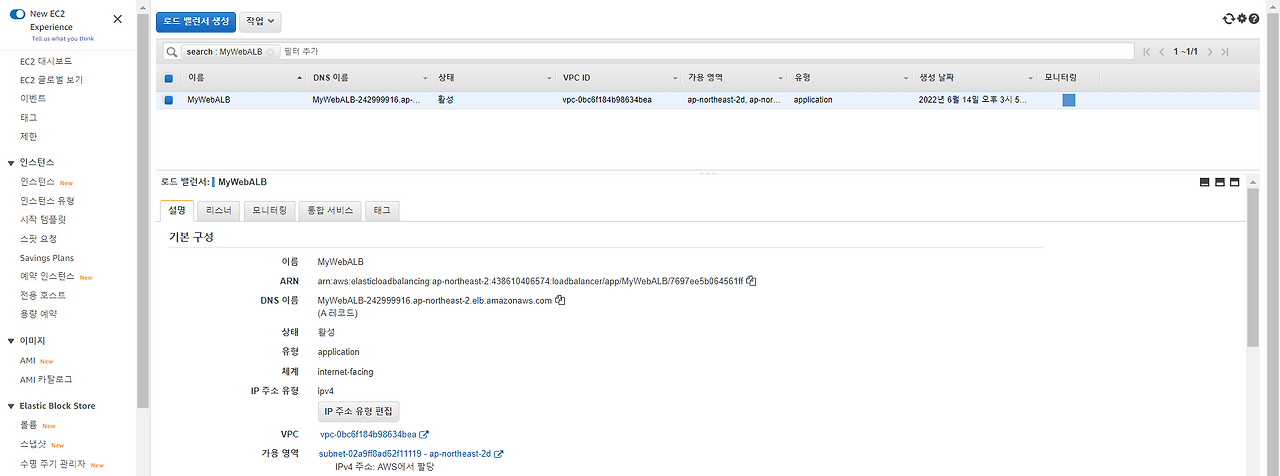Go to last page of results
The height and width of the screenshot is (476, 1280).
point(1225,51)
